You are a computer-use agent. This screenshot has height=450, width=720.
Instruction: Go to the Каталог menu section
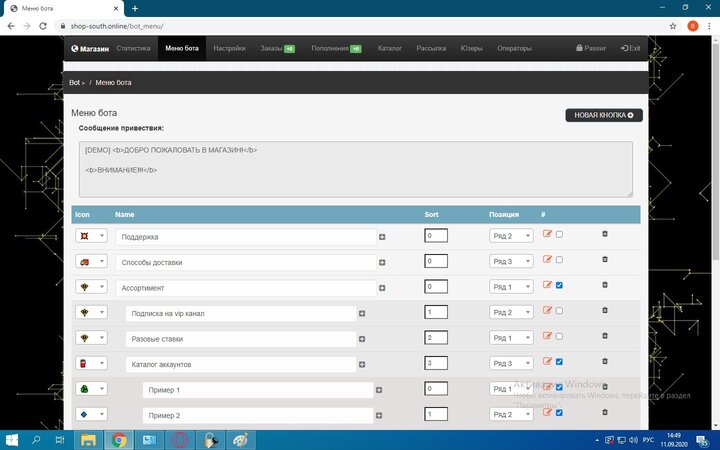[390, 48]
